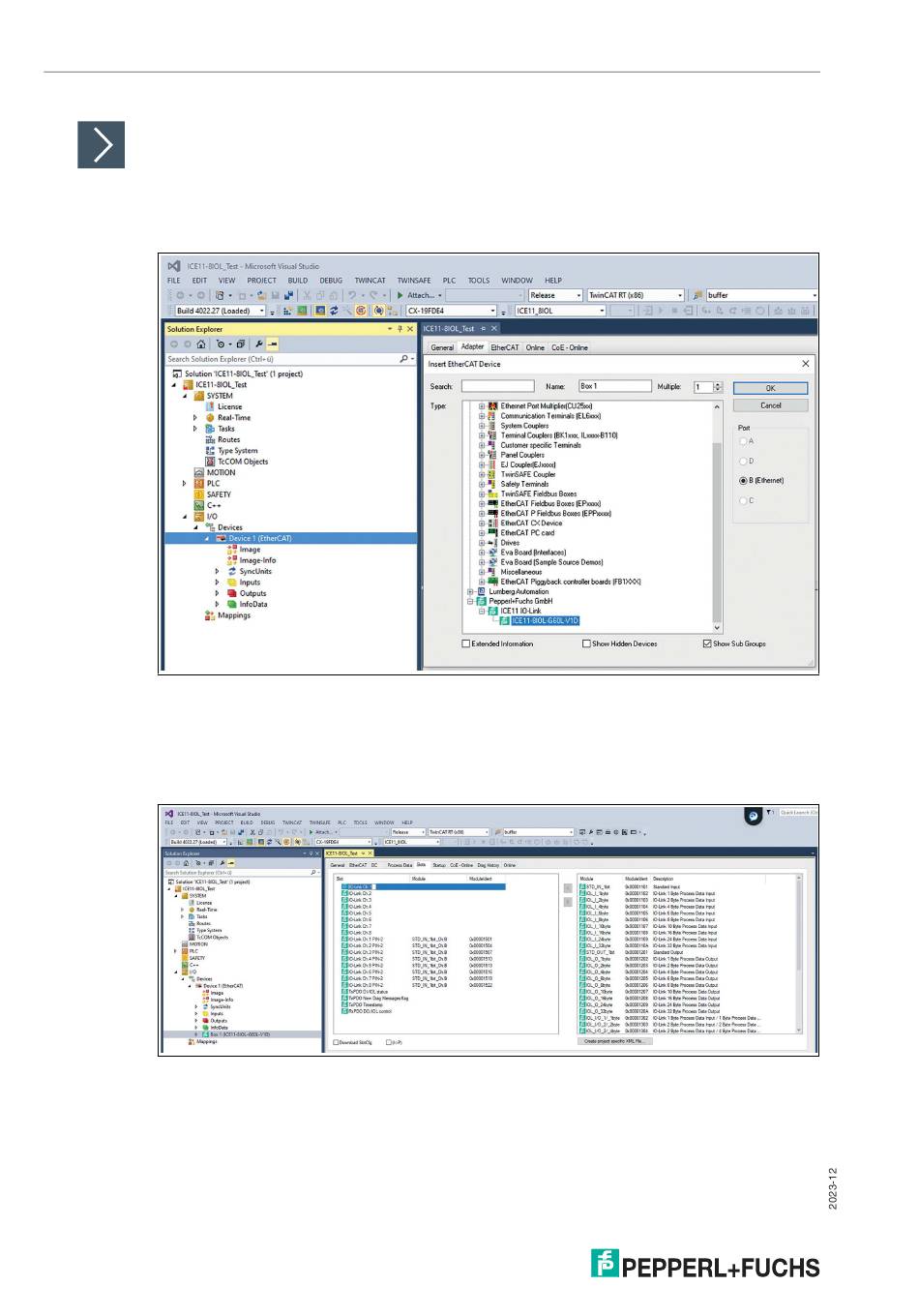Collapse the Pepperl+Fuchs GmbH vendor group
The height and width of the screenshot is (1316, 919).
tap(471, 601)
